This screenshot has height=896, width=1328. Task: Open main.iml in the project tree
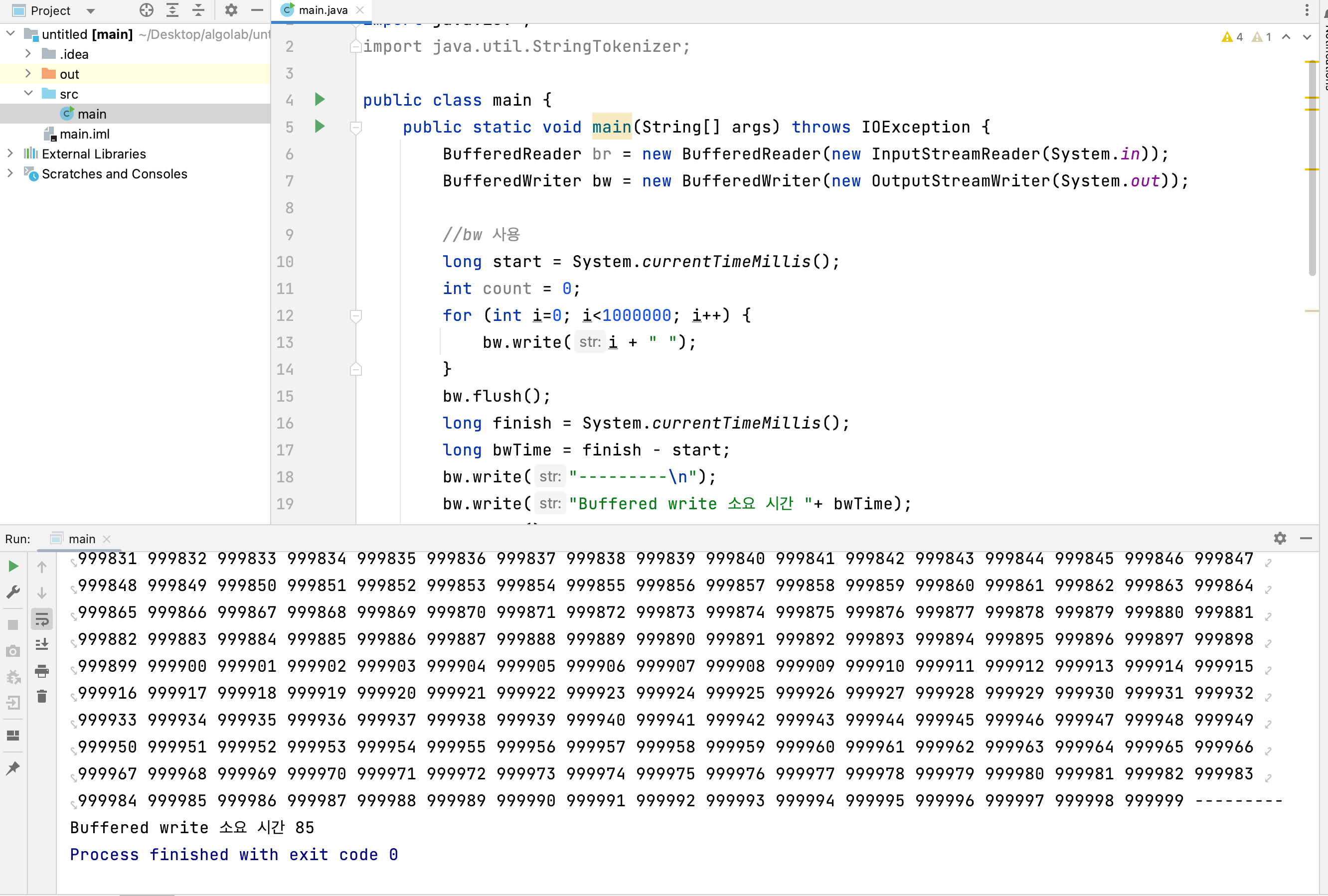tap(85, 134)
